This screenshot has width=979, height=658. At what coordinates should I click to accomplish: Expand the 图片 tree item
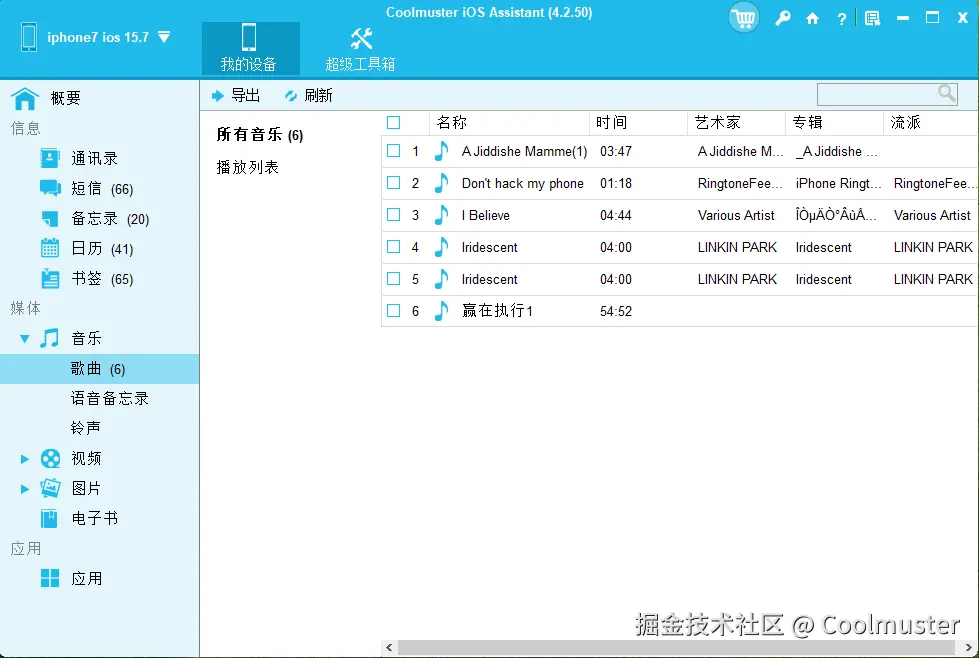pyautogui.click(x=24, y=488)
